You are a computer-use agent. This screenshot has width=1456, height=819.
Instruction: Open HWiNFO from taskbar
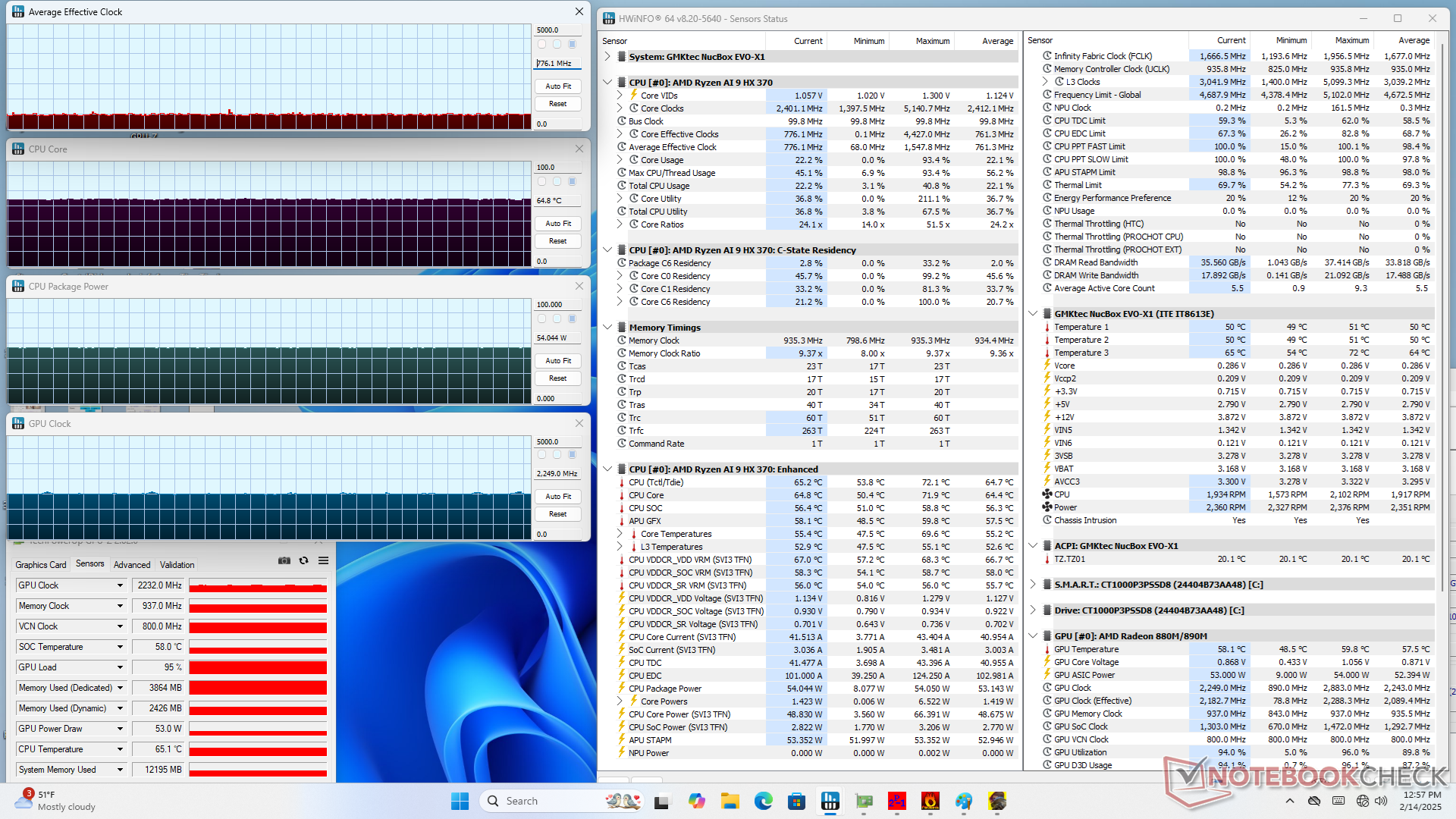tap(830, 801)
